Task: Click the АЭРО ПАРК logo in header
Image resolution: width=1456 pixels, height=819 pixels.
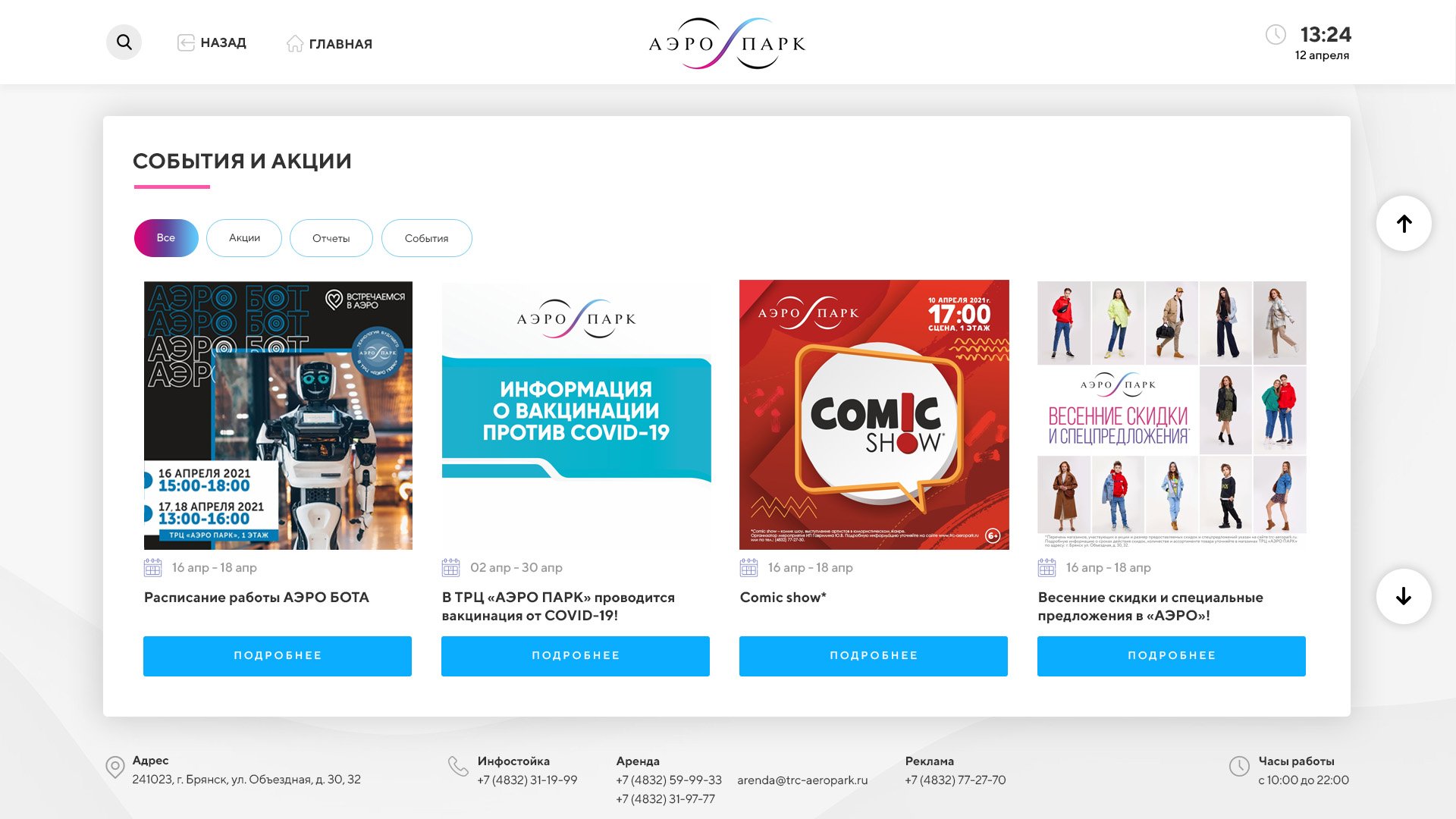Action: point(727,43)
